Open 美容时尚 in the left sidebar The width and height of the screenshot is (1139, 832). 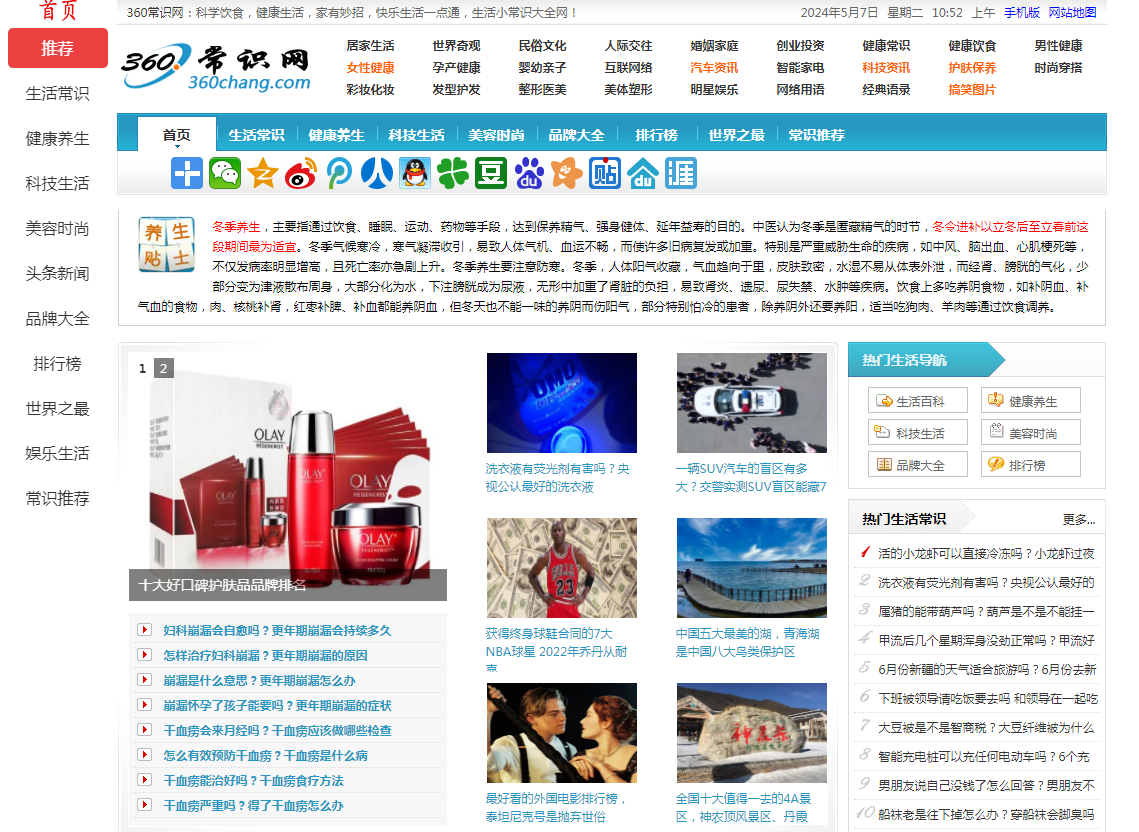click(57, 229)
